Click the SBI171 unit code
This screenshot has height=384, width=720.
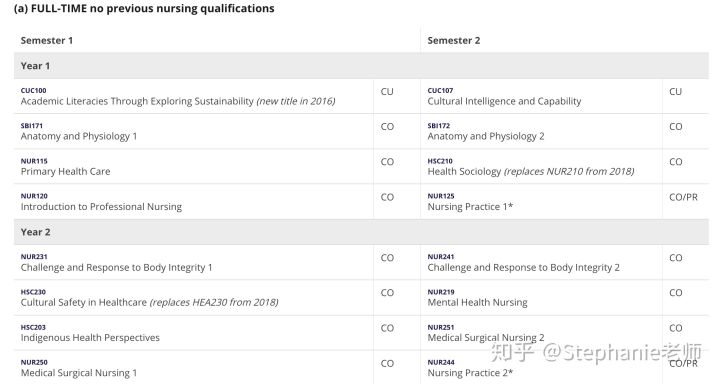(31, 126)
